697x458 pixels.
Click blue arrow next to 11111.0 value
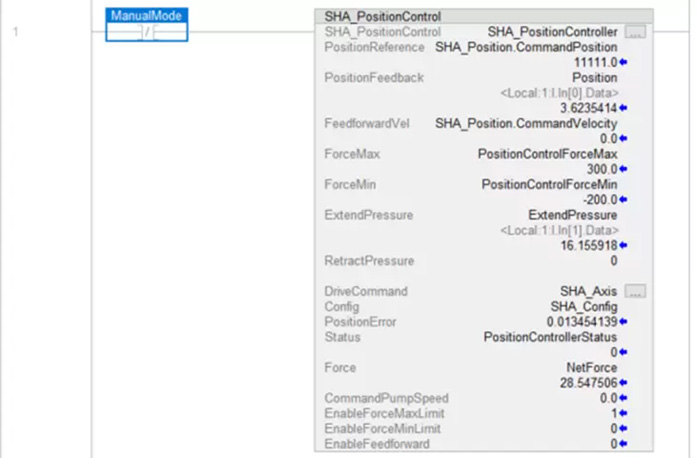coord(623,62)
